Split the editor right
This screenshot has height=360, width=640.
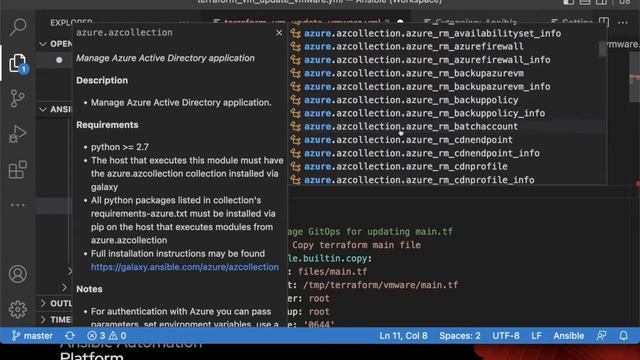tap(604, 22)
